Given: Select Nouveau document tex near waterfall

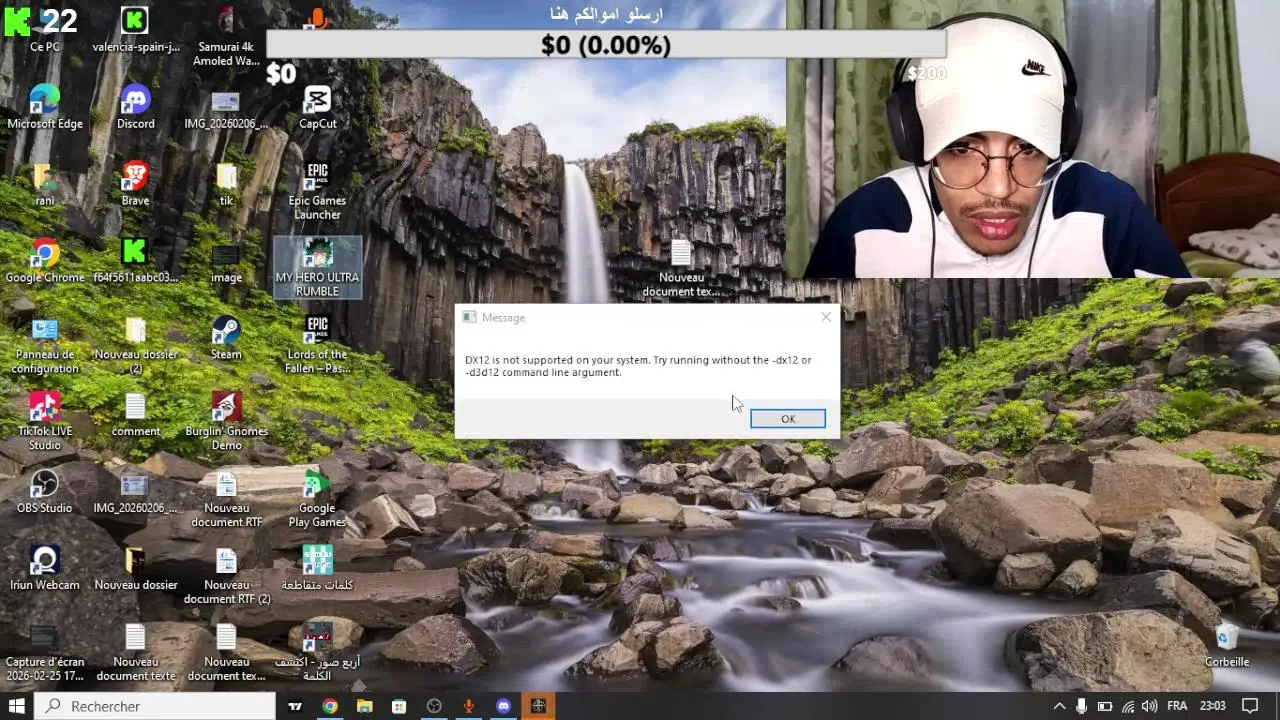Looking at the screenshot, I should (681, 268).
